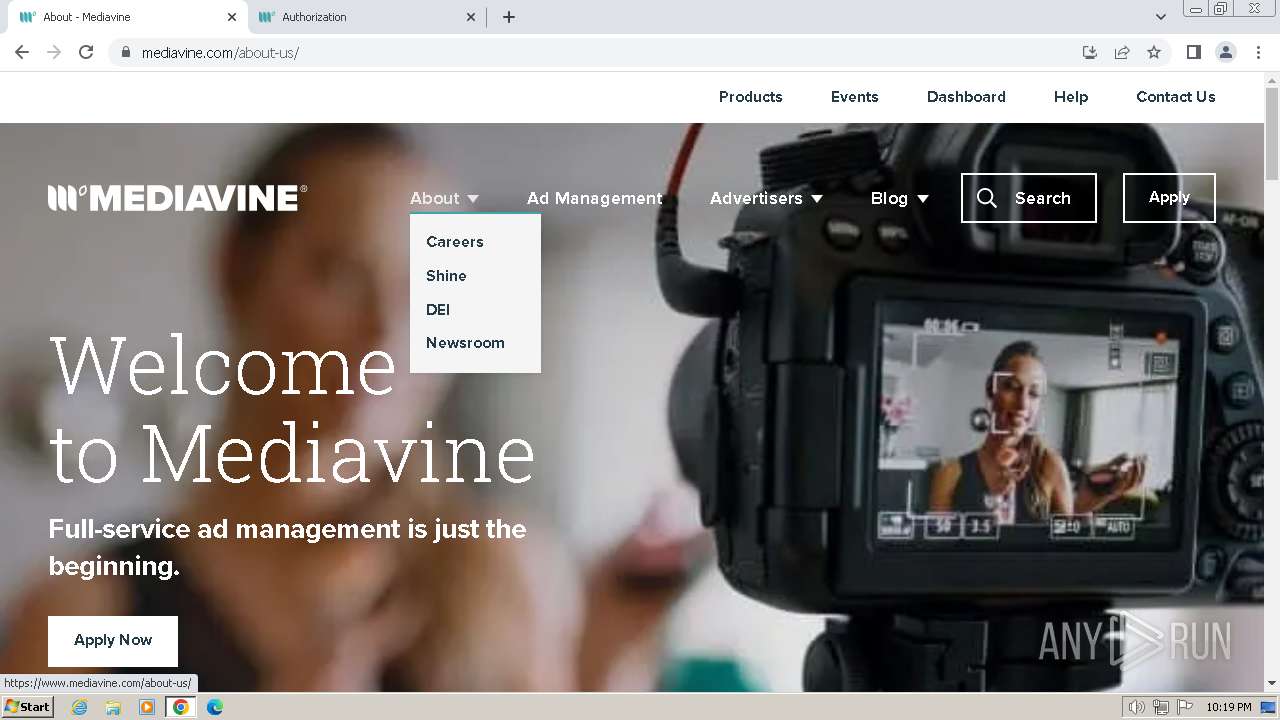The height and width of the screenshot is (720, 1280).
Task: Click the Search box label
Action: [1042, 198]
